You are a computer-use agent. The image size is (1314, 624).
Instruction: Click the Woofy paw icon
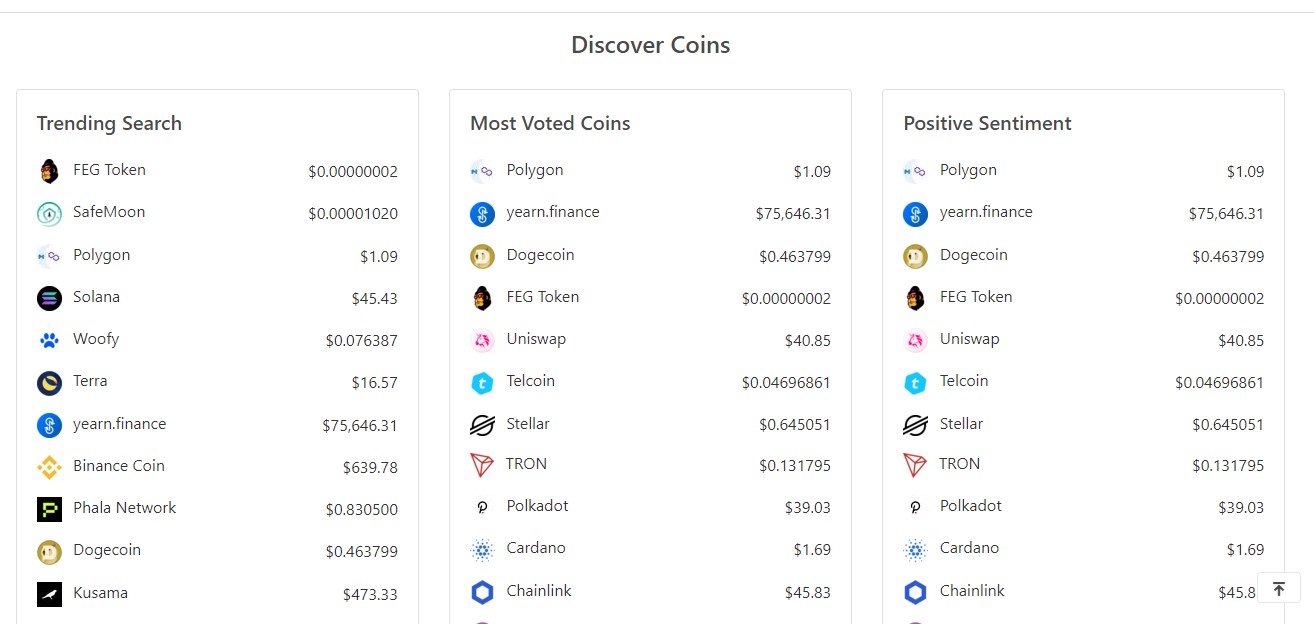(49, 340)
